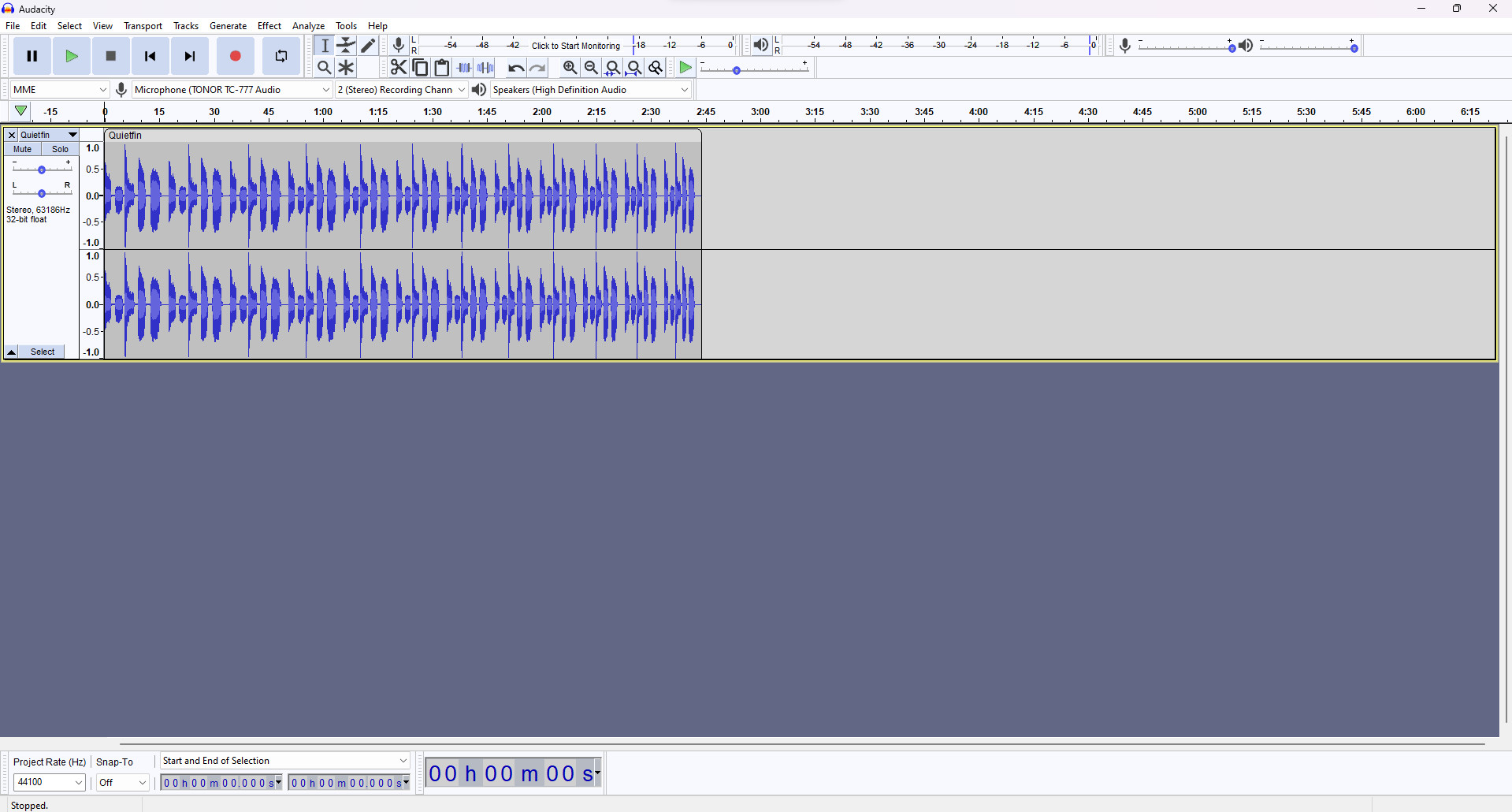Zoom In on the timeline
The image size is (1512, 812).
[570, 68]
